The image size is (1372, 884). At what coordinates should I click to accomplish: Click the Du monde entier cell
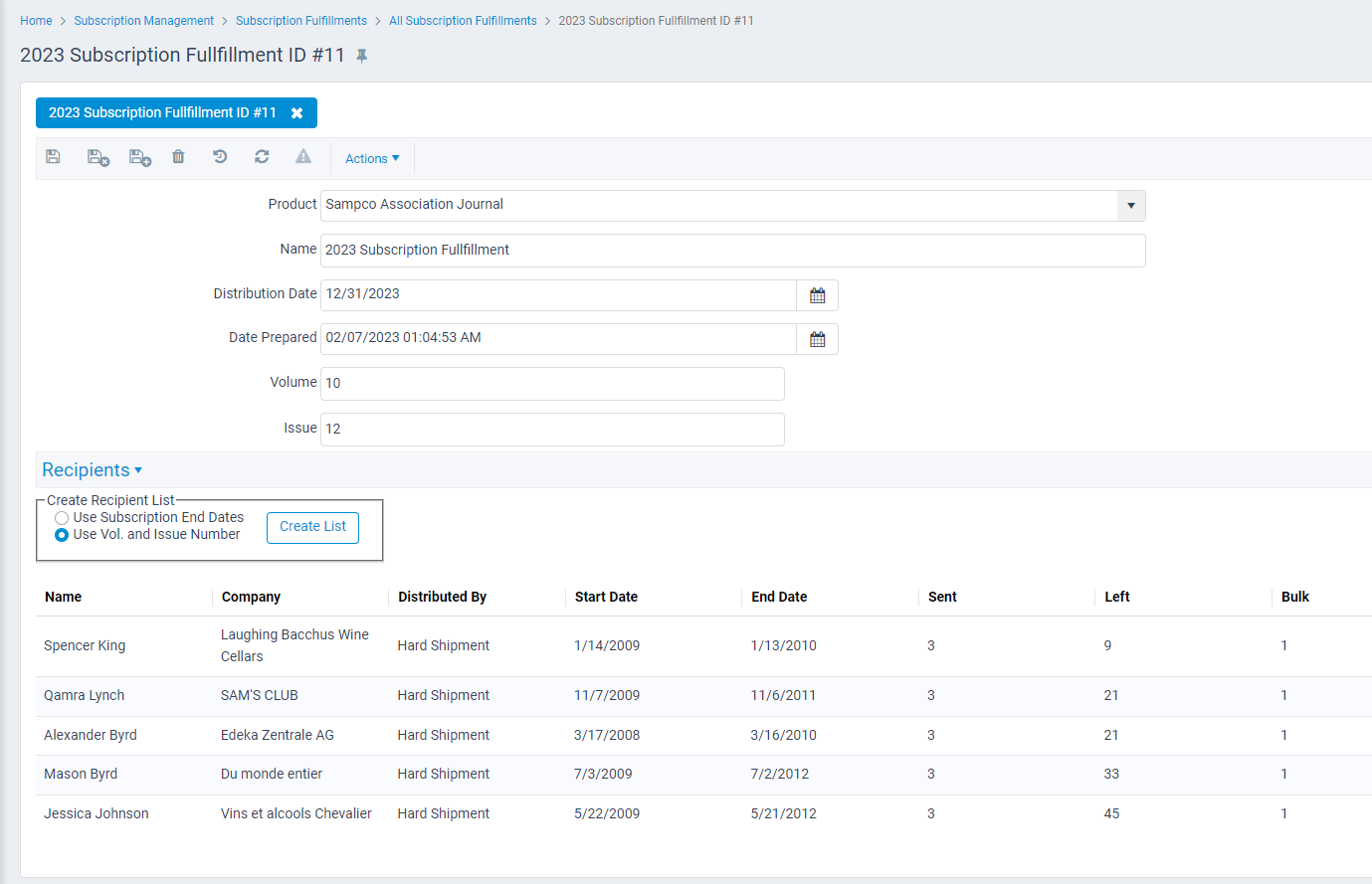point(272,775)
